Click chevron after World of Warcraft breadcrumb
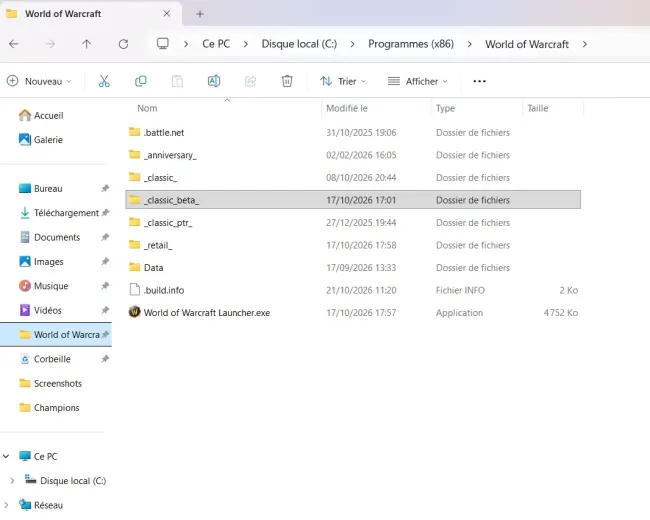The width and height of the screenshot is (650, 520). (x=585, y=44)
